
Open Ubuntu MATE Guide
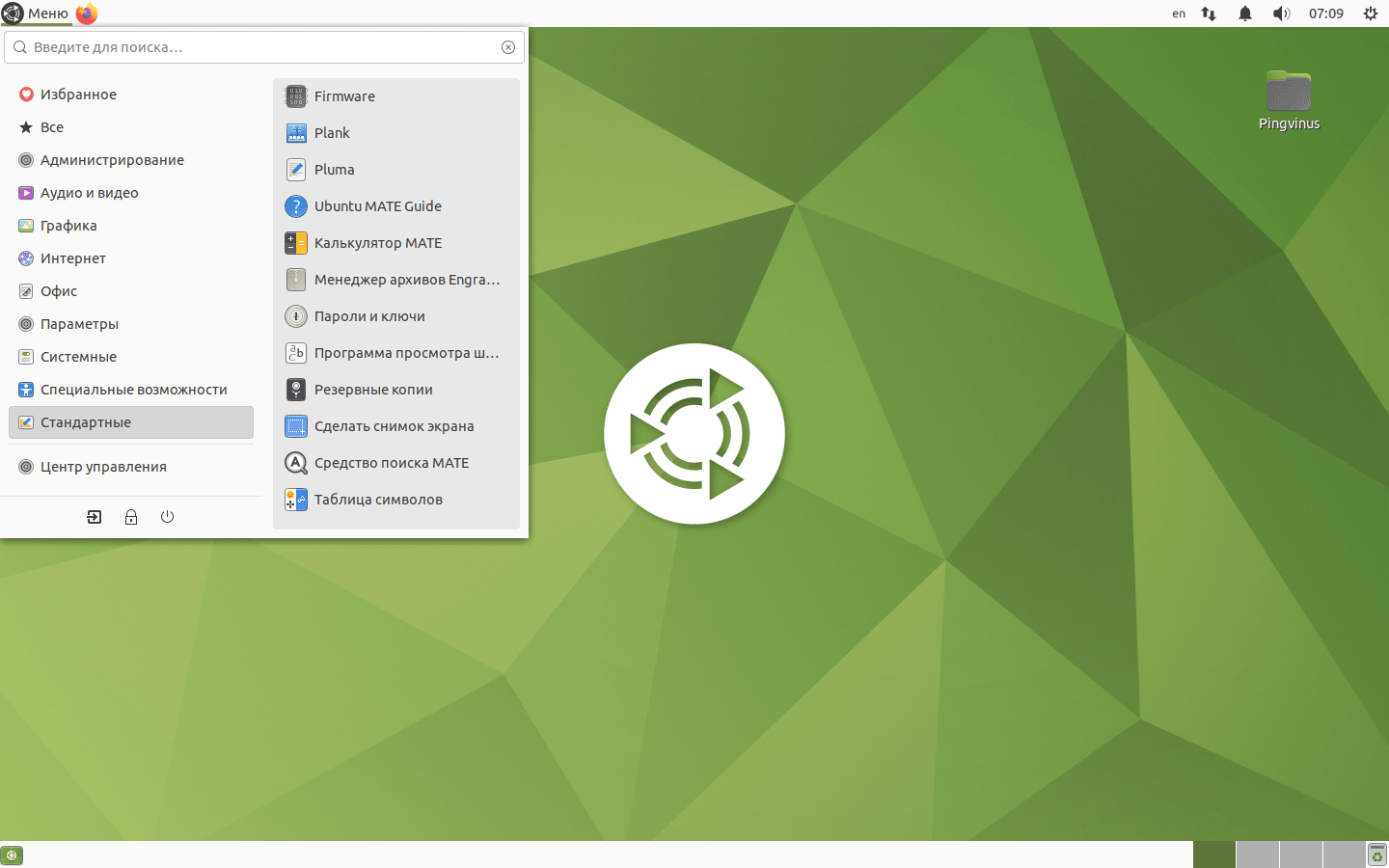[396, 206]
